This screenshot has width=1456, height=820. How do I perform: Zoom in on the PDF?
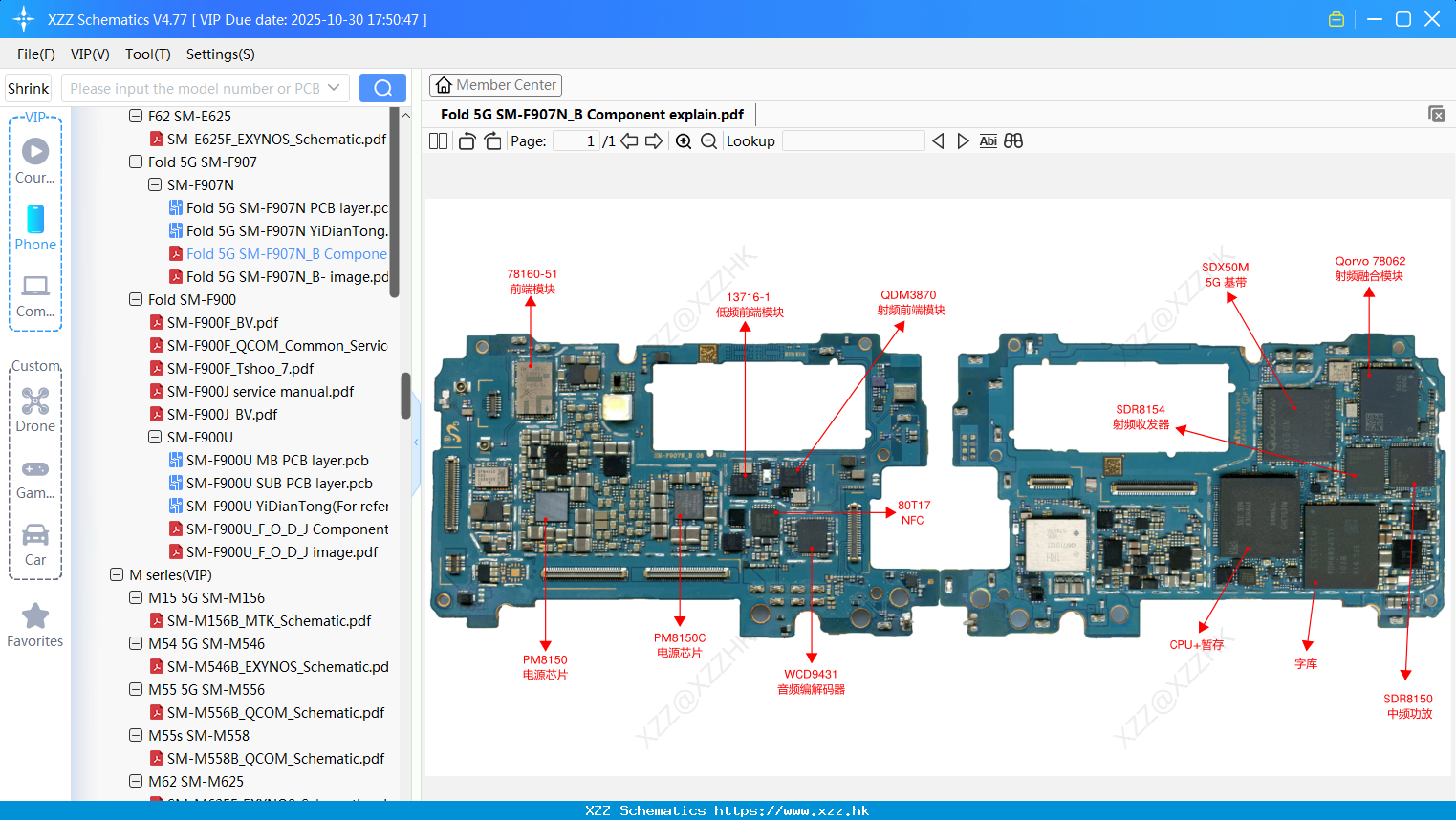pos(684,140)
